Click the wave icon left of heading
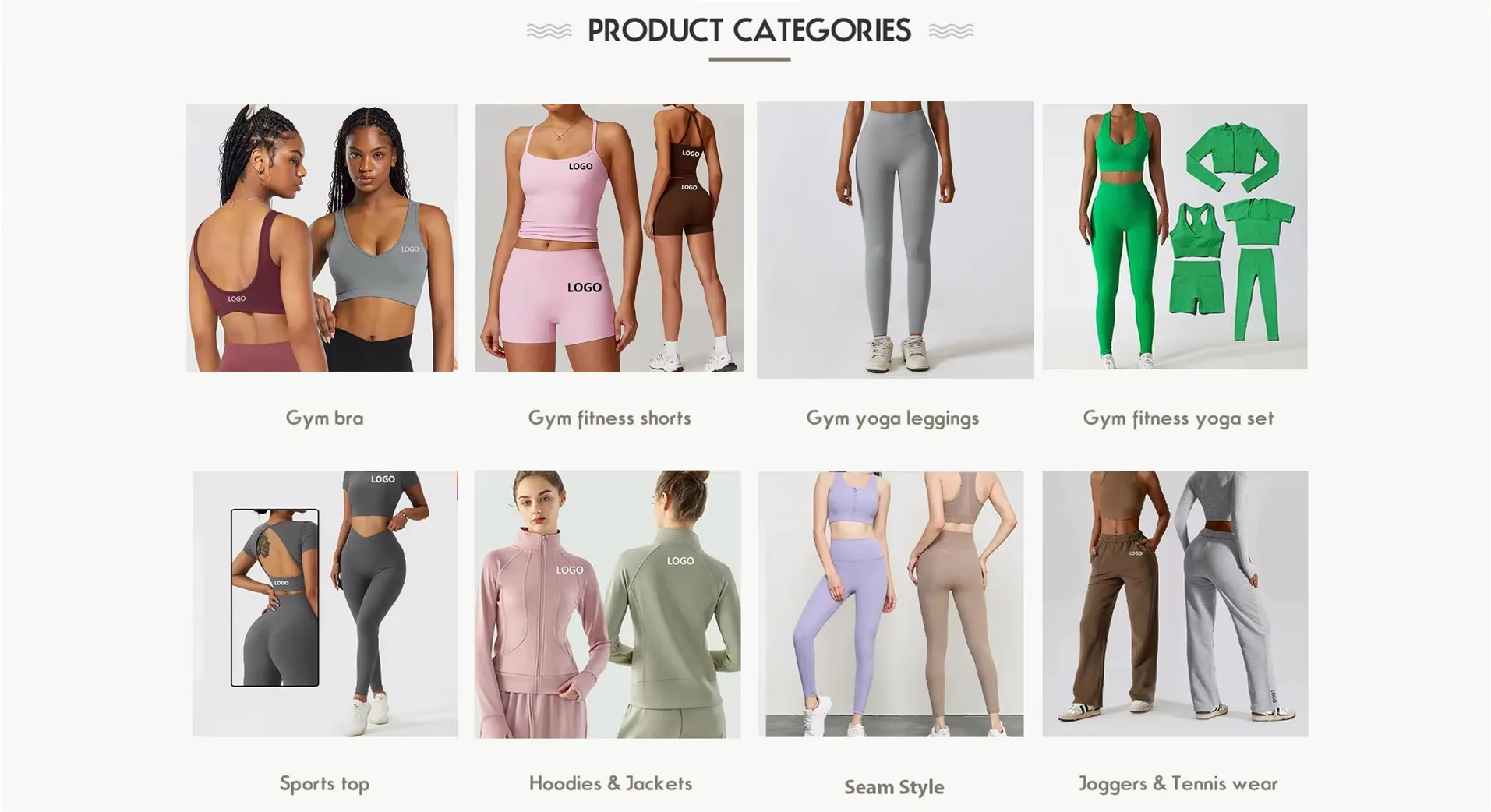This screenshot has height=812, width=1491. click(x=549, y=31)
